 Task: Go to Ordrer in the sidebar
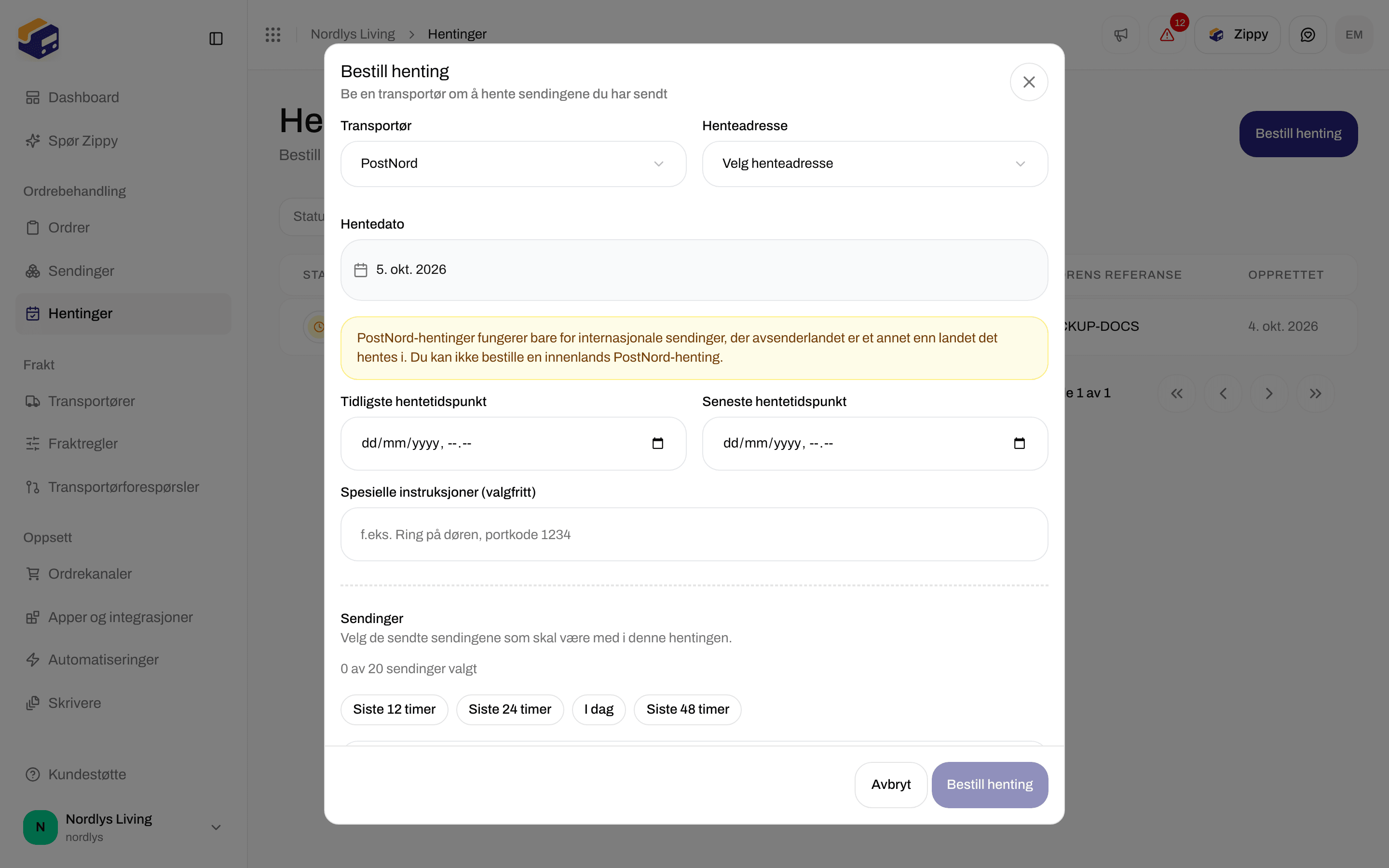coord(123,228)
